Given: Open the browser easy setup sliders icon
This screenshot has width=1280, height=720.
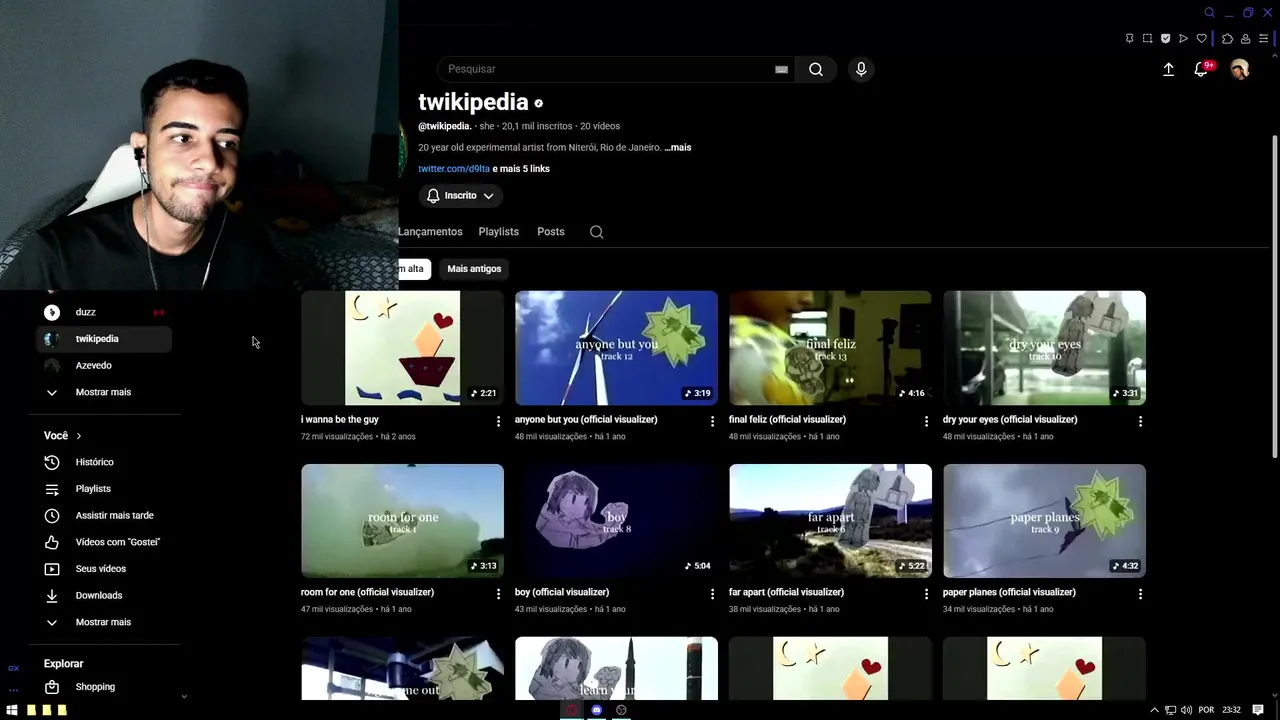Looking at the screenshot, I should tap(1263, 39).
